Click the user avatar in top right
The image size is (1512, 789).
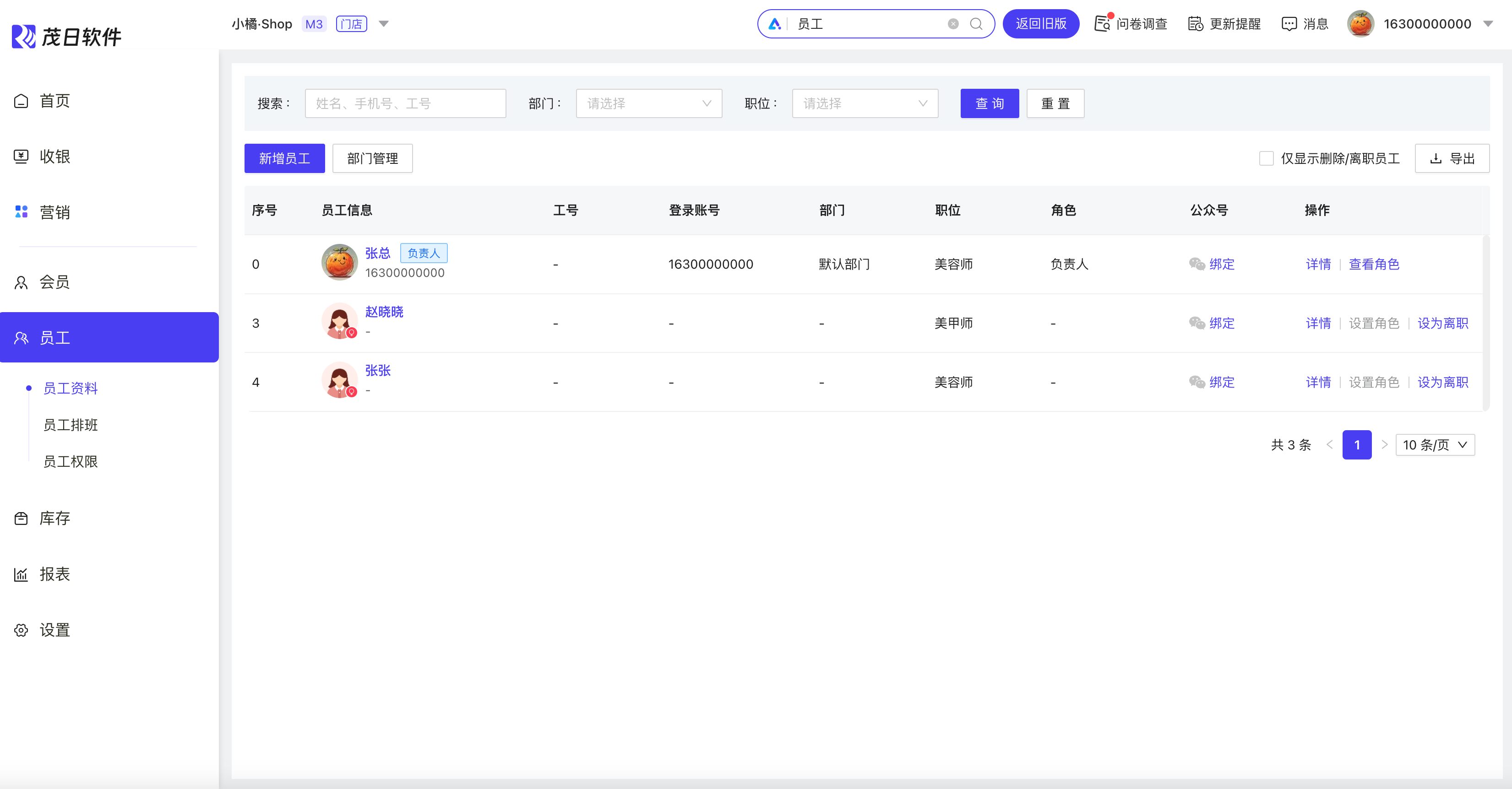click(x=1360, y=24)
